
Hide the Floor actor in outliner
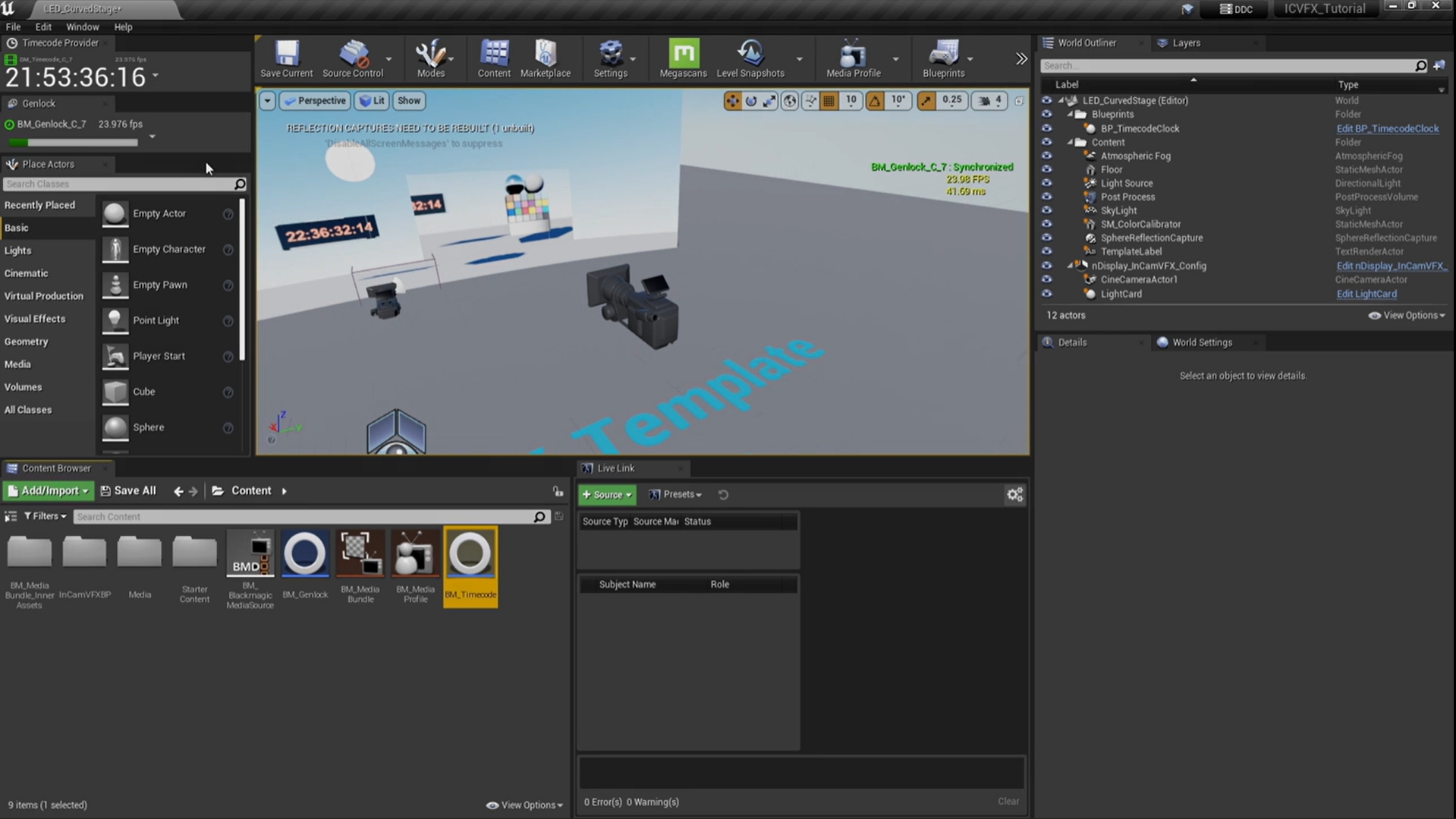pyautogui.click(x=1046, y=169)
